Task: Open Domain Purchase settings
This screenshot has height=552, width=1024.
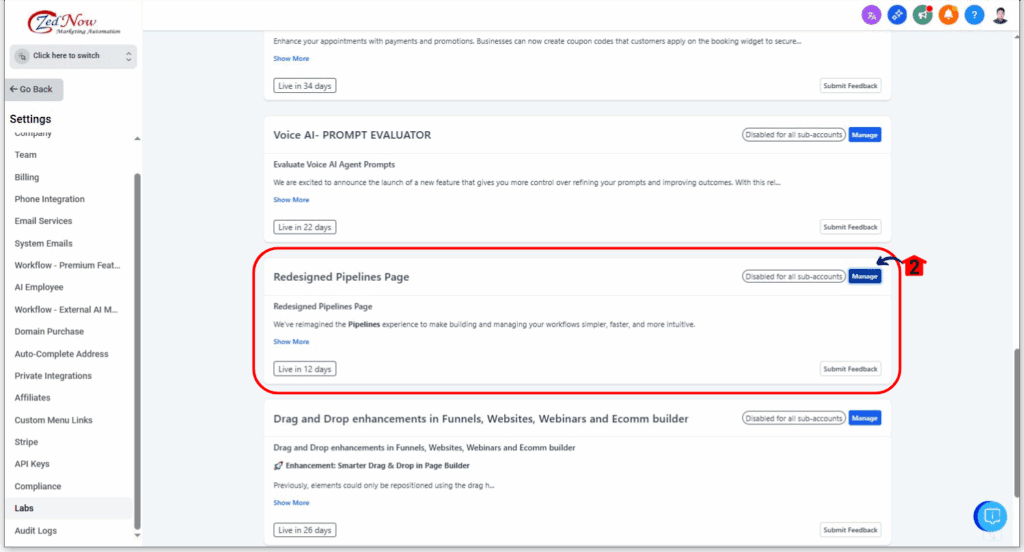Action: (x=49, y=331)
